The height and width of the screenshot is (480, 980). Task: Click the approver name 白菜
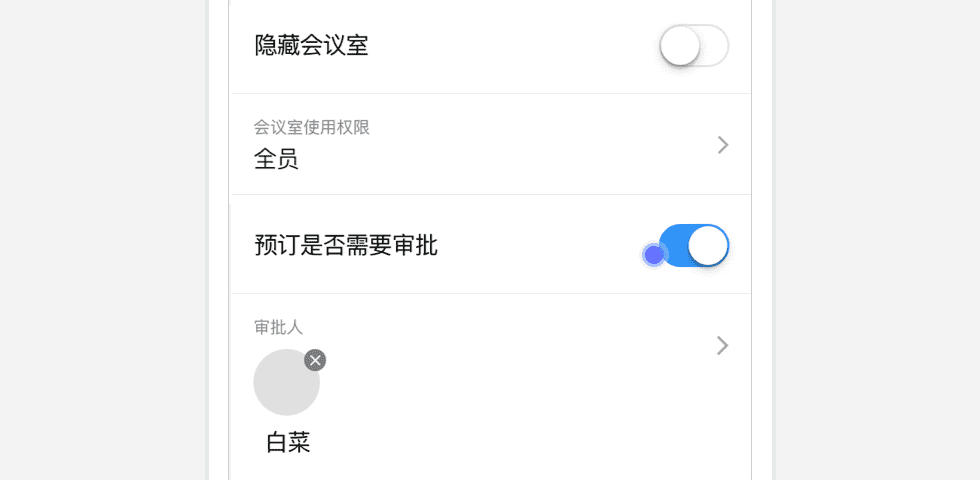[288, 442]
